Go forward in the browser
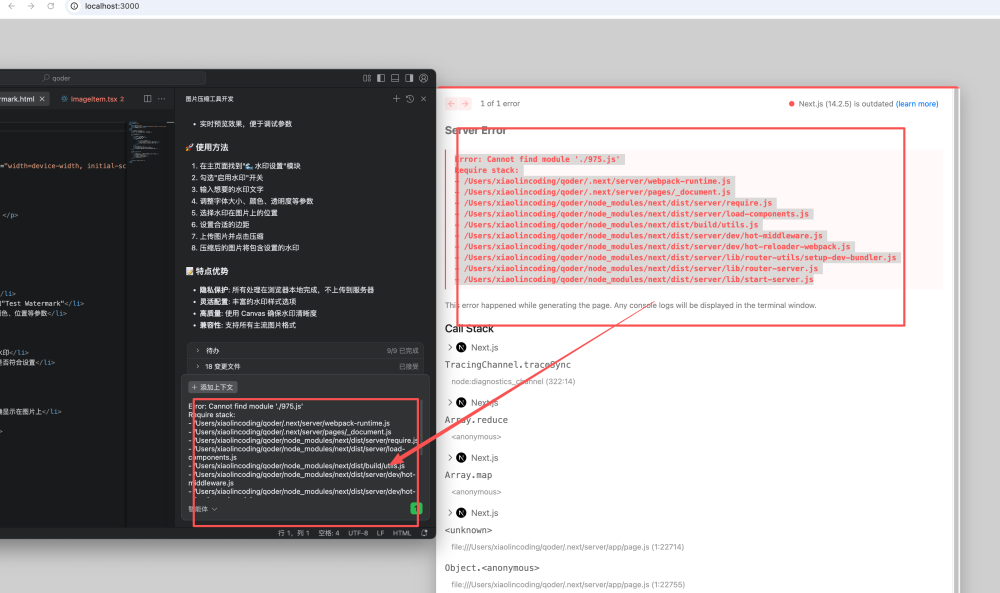The height and width of the screenshot is (593, 1000). (x=31, y=6)
